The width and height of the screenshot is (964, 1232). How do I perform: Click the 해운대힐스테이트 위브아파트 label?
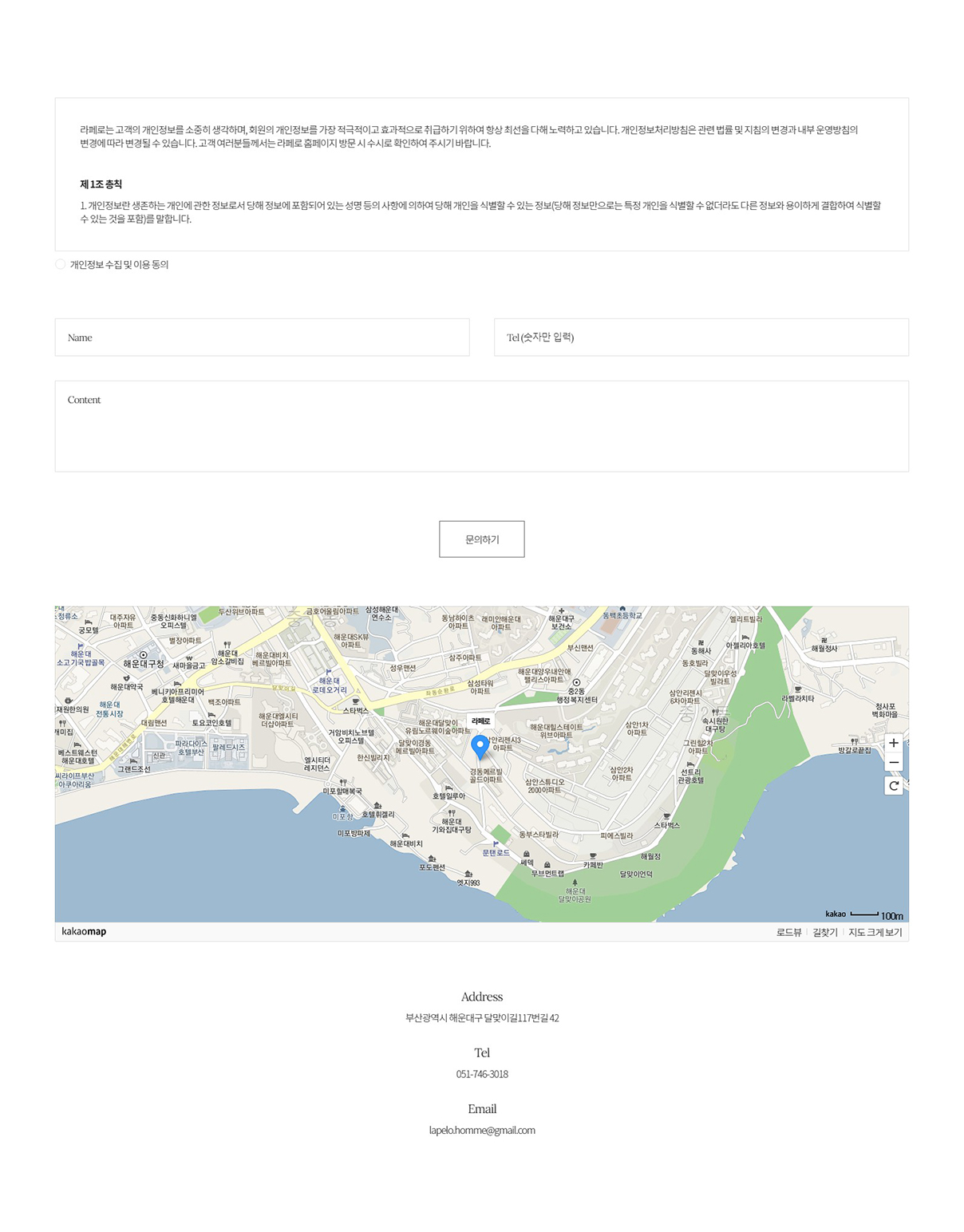click(x=556, y=731)
